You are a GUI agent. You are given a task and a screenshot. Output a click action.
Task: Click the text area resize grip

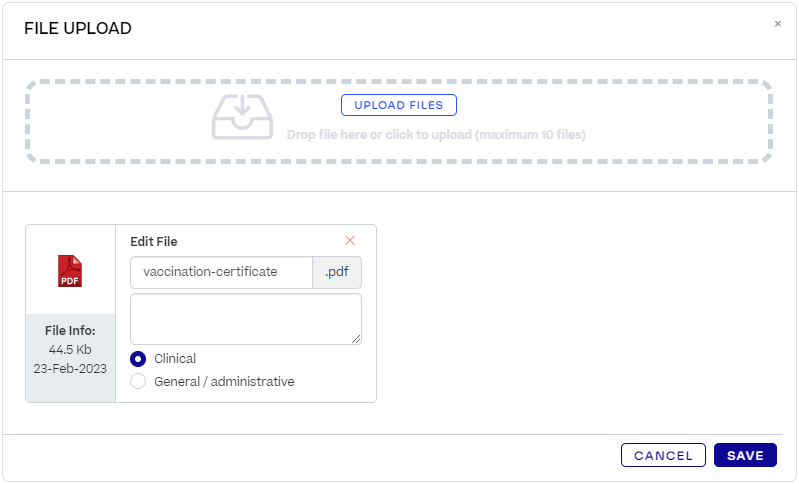pyautogui.click(x=356, y=339)
